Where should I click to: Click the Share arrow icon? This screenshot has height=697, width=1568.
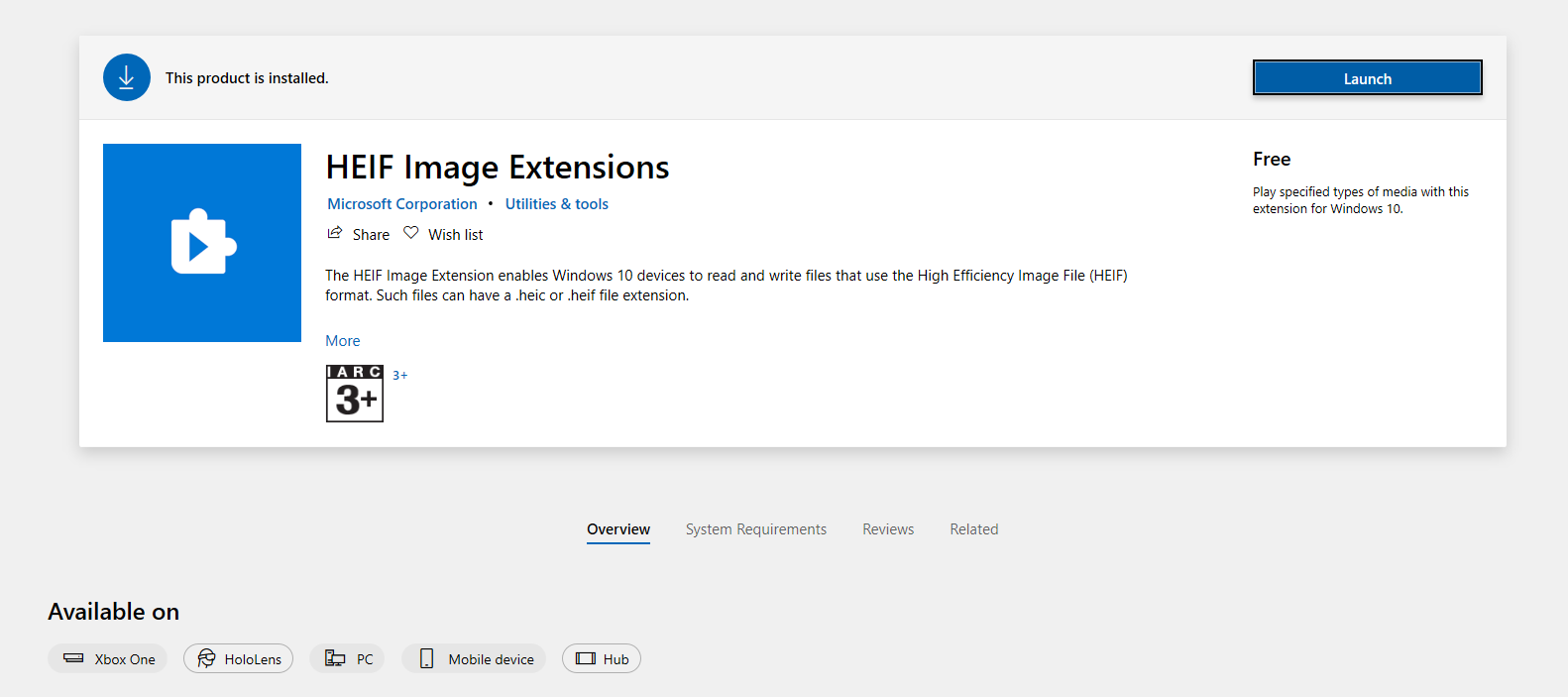pos(335,233)
